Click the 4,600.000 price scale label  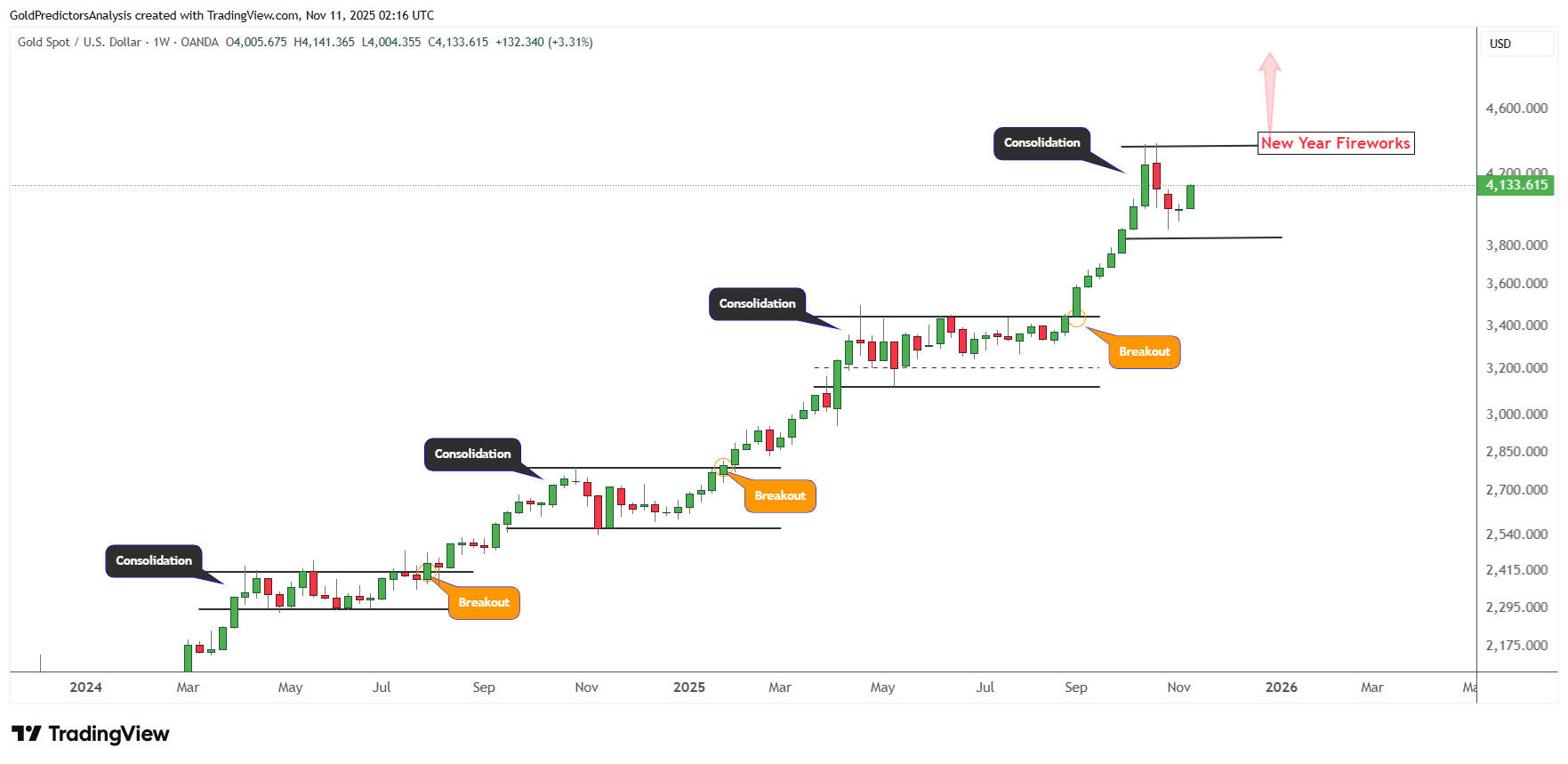[1516, 109]
